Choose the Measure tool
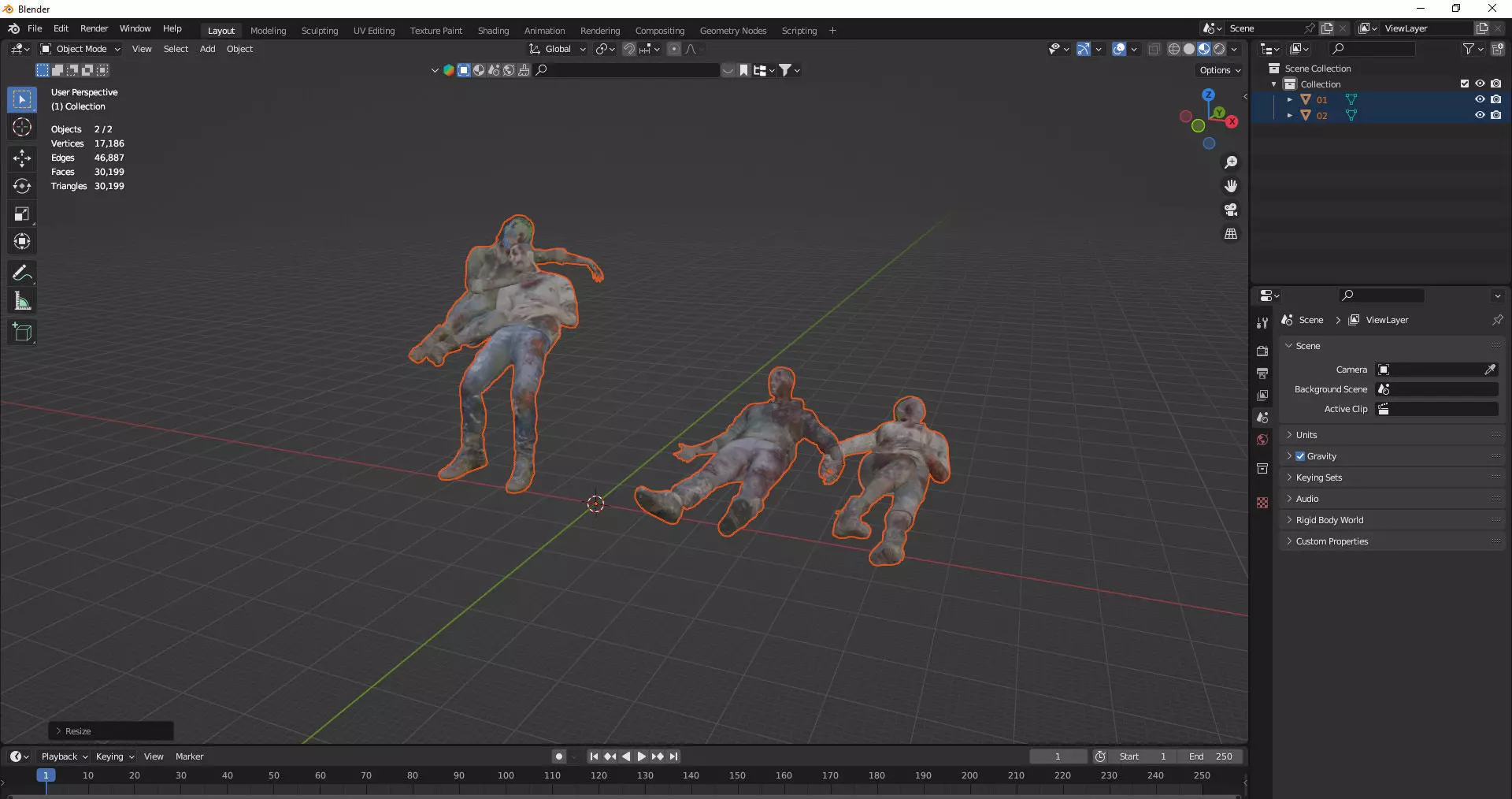1512x799 pixels. point(22,300)
